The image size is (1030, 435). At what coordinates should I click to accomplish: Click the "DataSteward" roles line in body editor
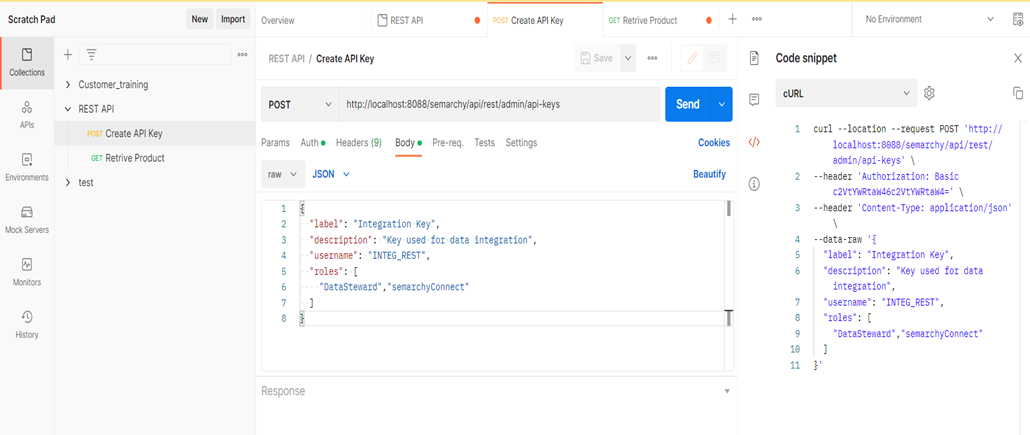coord(393,287)
